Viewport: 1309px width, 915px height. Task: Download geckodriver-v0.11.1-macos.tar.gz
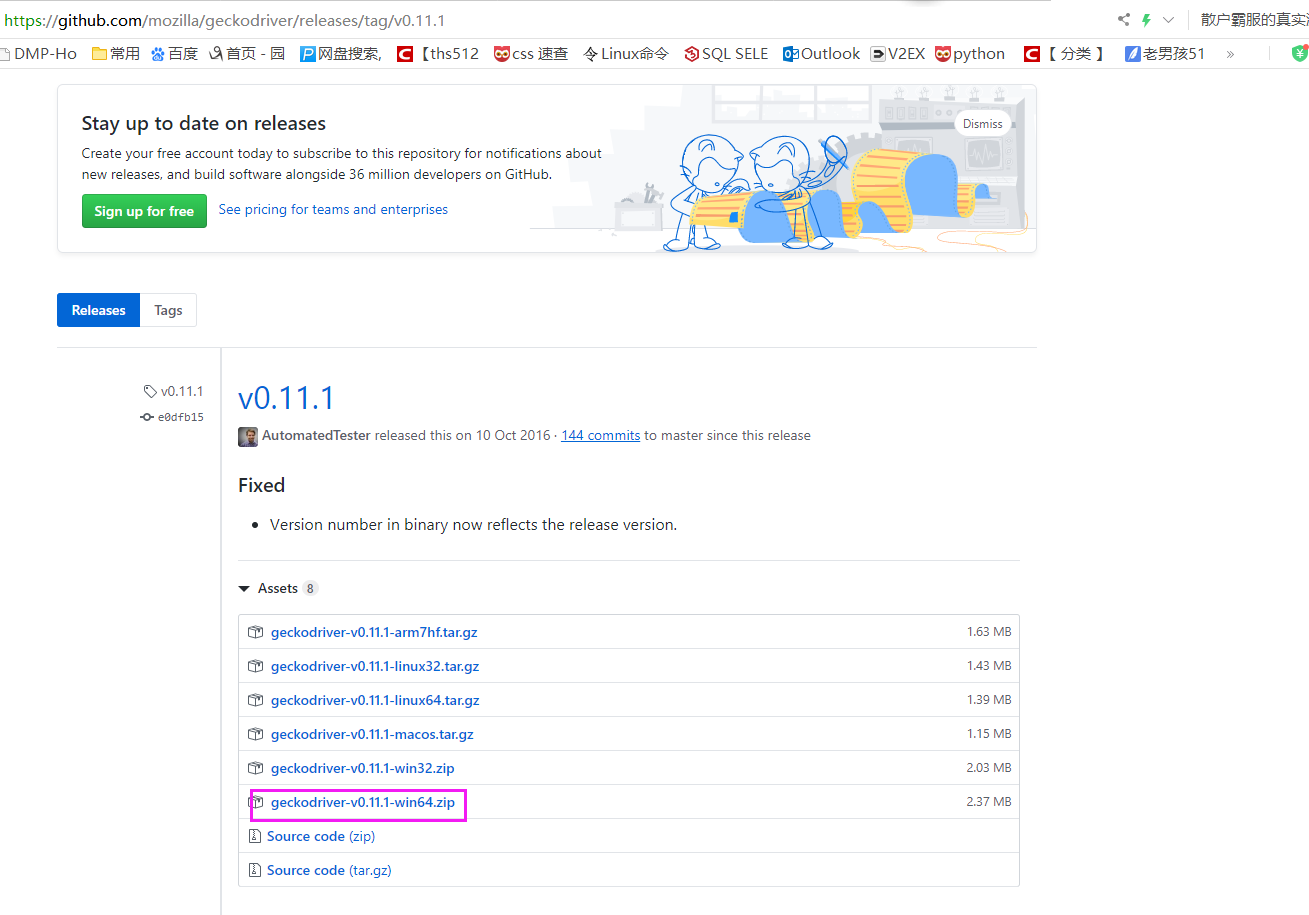372,734
